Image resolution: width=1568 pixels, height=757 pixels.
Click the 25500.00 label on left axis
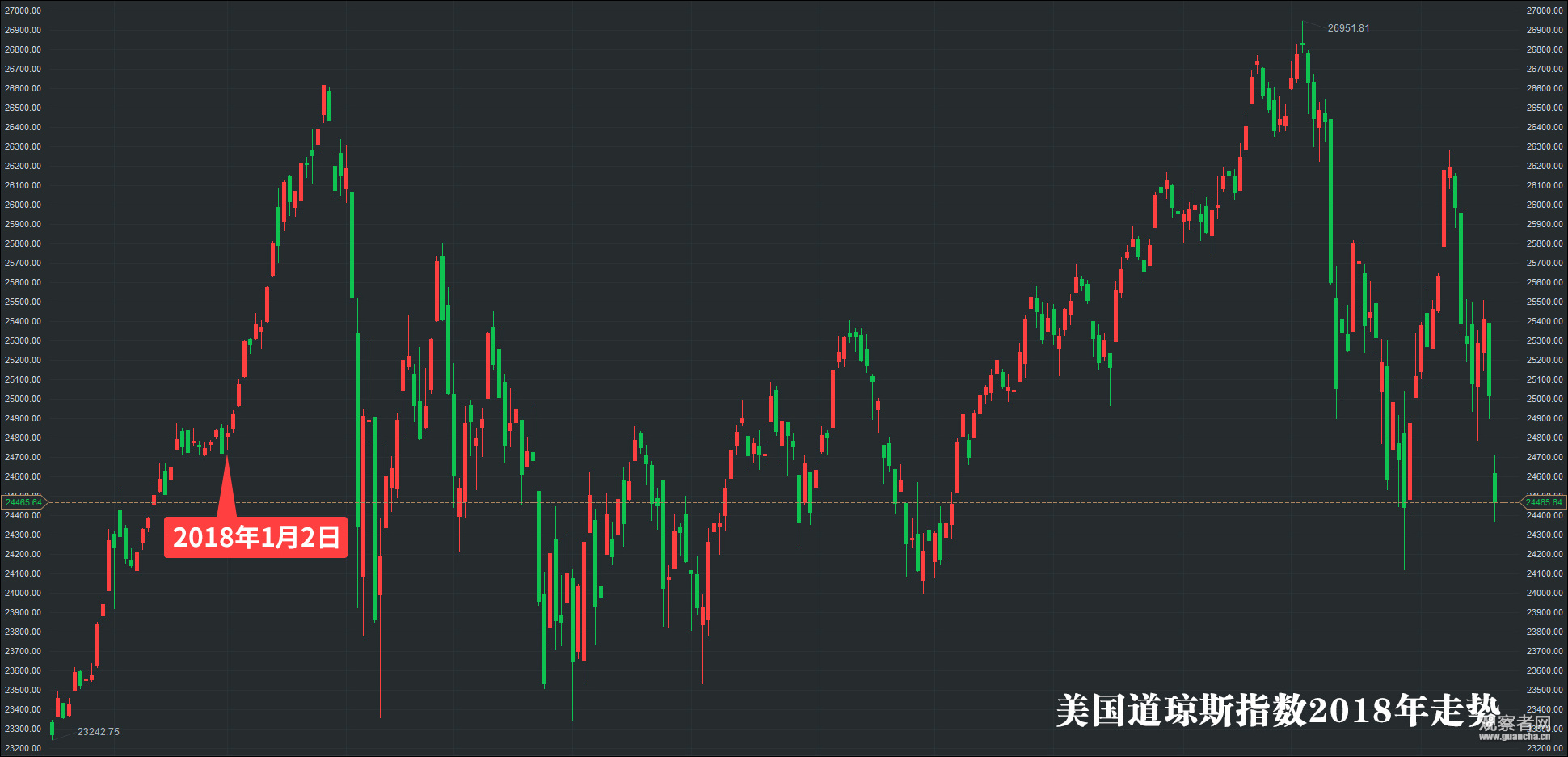[x=23, y=302]
